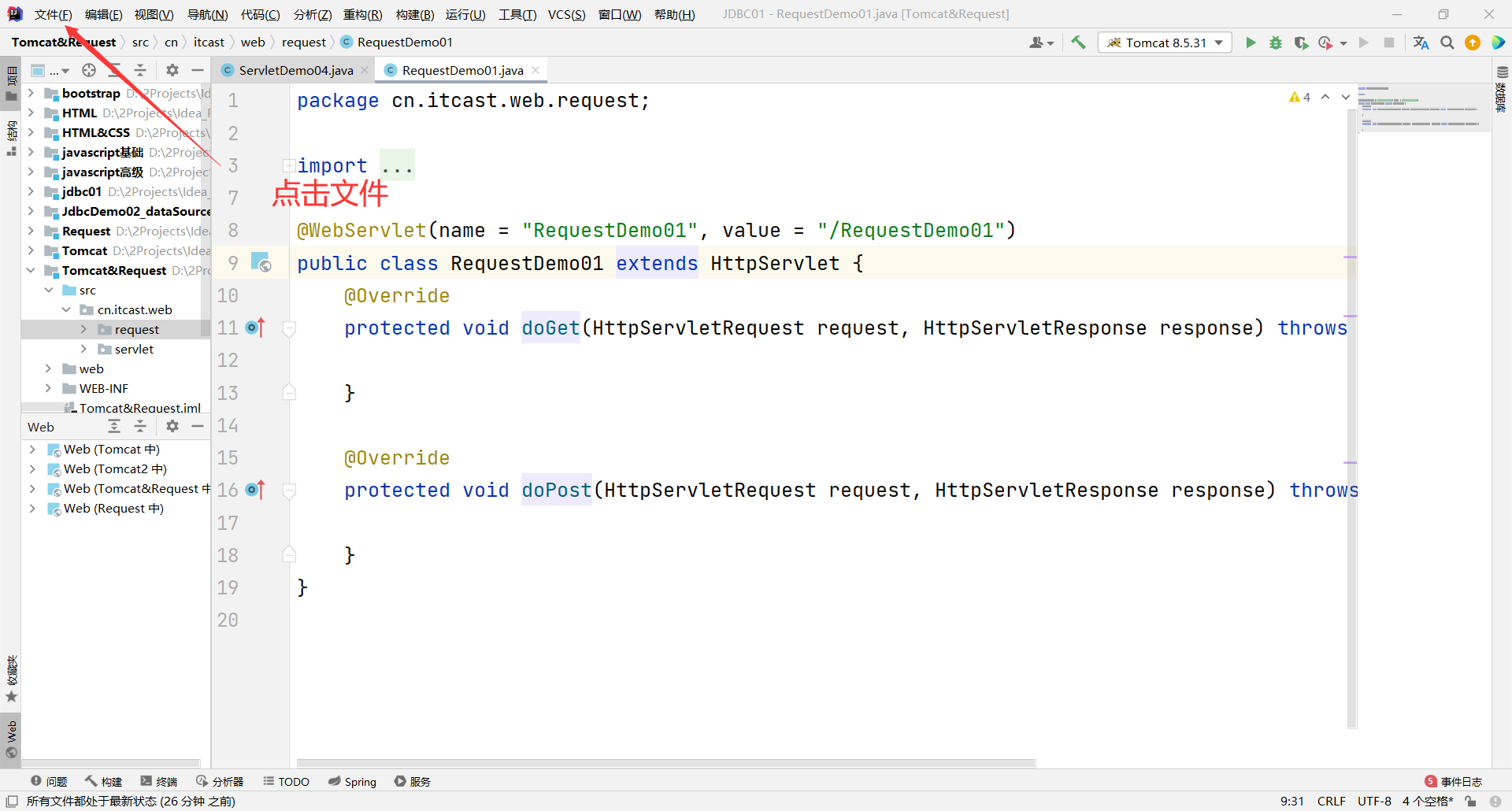Click the stop button square icon
1512x811 pixels.
click(x=1389, y=43)
